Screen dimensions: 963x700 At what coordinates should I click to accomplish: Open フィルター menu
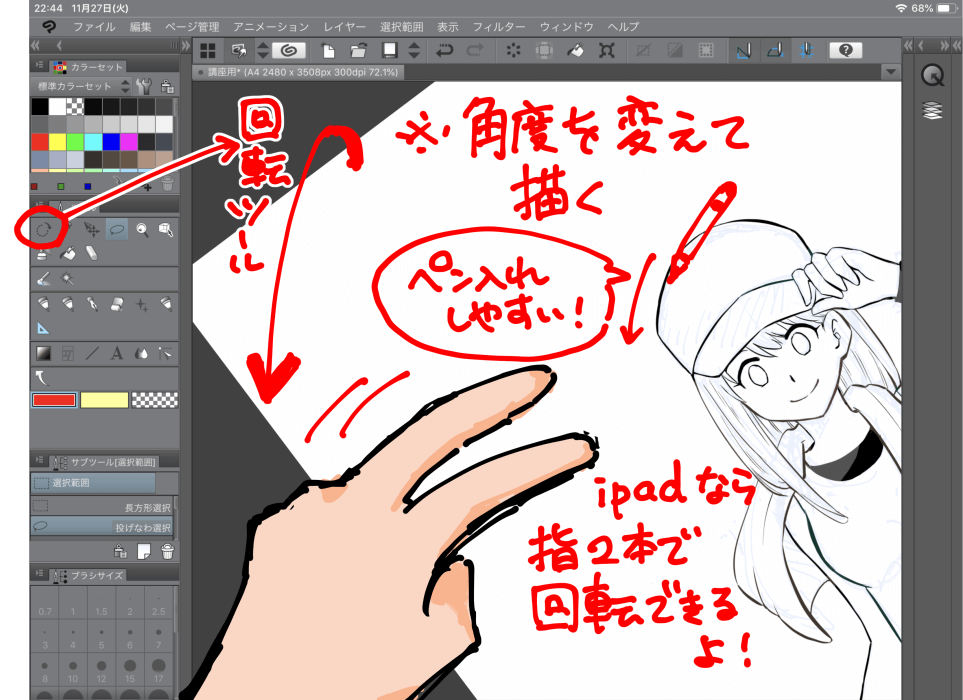coord(499,26)
